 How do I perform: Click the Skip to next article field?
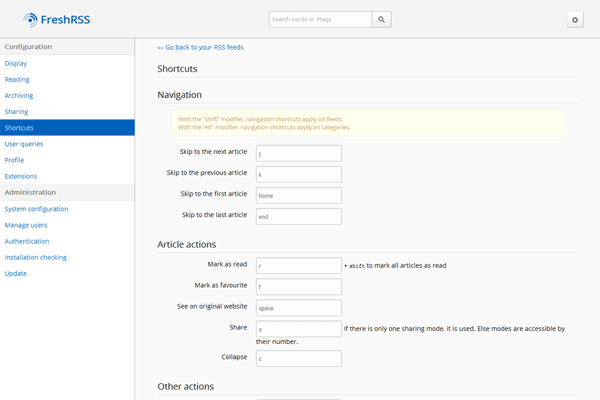pyautogui.click(x=298, y=154)
